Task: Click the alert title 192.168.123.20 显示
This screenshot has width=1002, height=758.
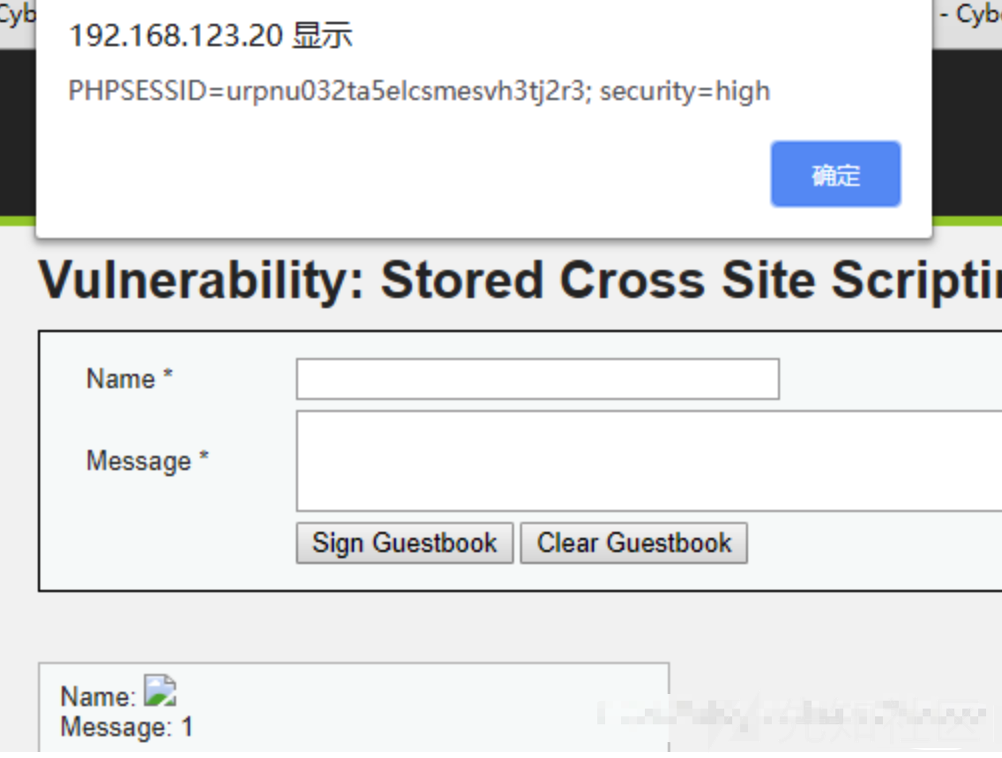Action: tap(210, 37)
